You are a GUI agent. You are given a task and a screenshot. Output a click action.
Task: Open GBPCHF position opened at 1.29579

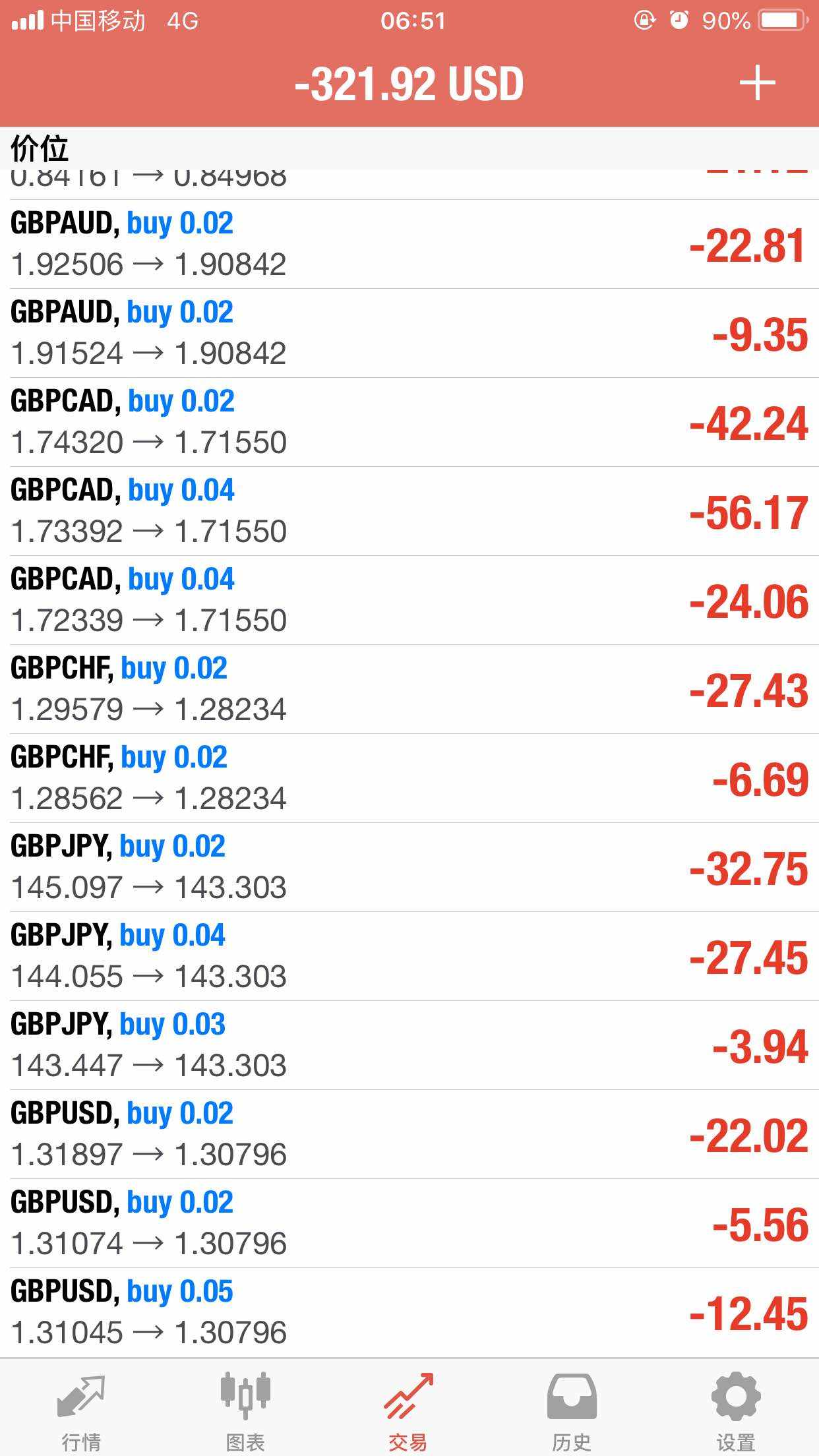point(409,689)
